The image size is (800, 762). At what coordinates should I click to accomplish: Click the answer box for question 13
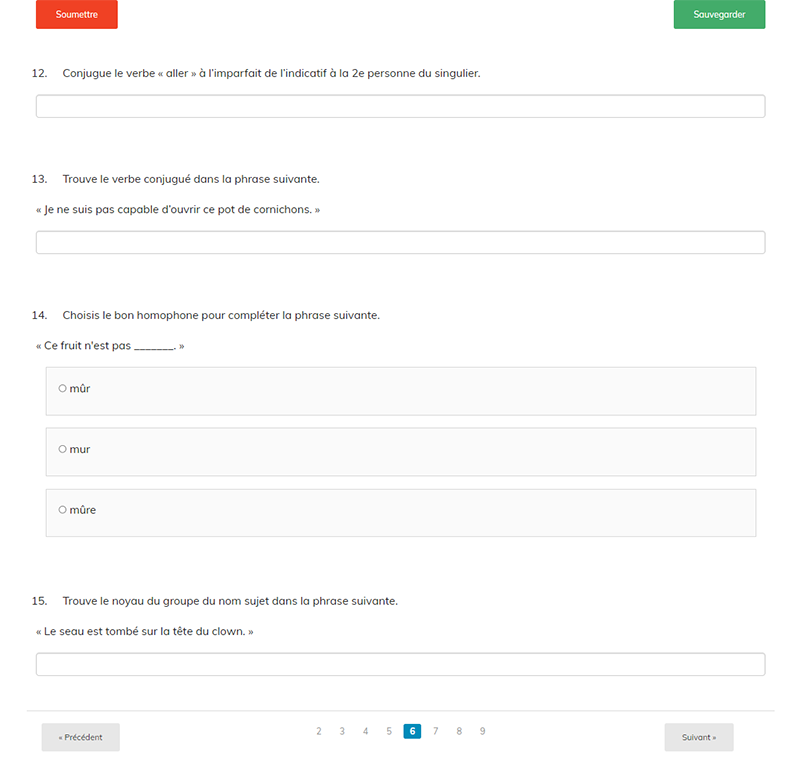click(400, 242)
